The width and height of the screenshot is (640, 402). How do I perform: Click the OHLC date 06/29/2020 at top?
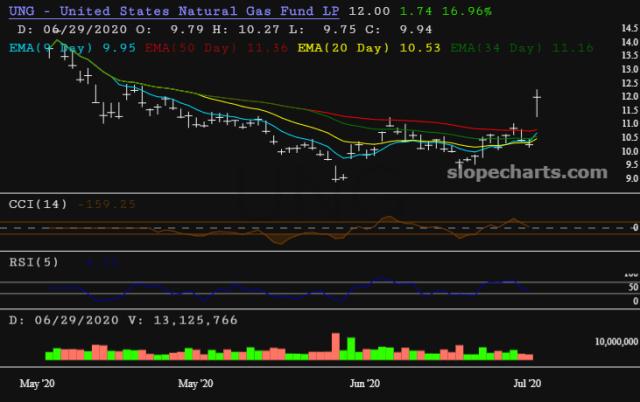75,29
